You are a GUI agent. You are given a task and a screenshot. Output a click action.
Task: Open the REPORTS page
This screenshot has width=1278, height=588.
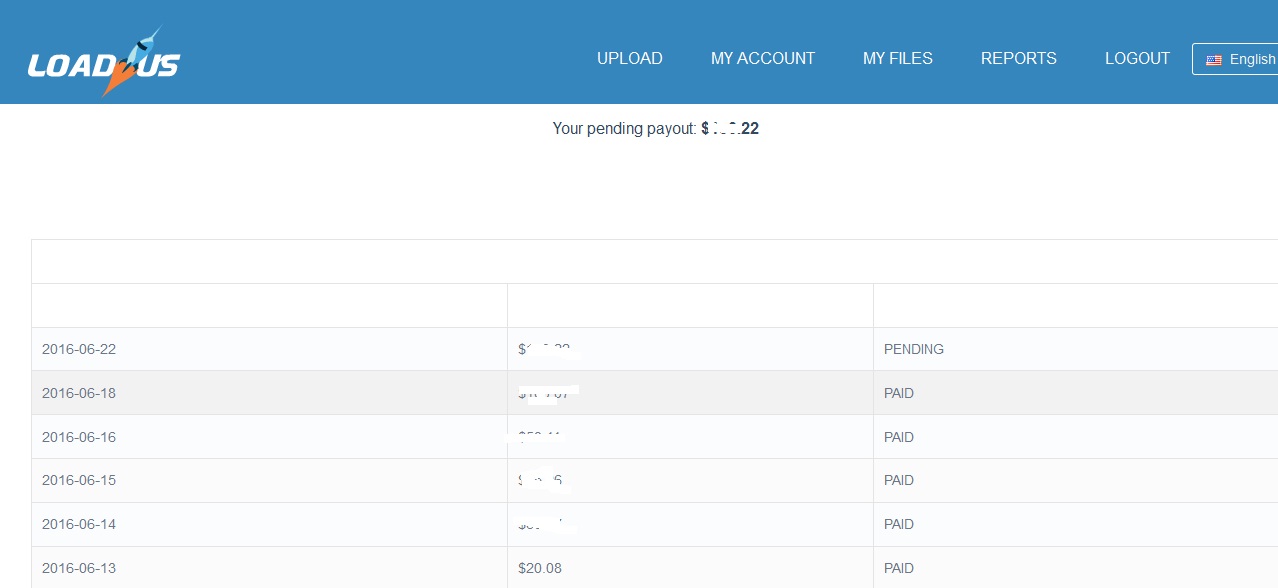click(1019, 59)
